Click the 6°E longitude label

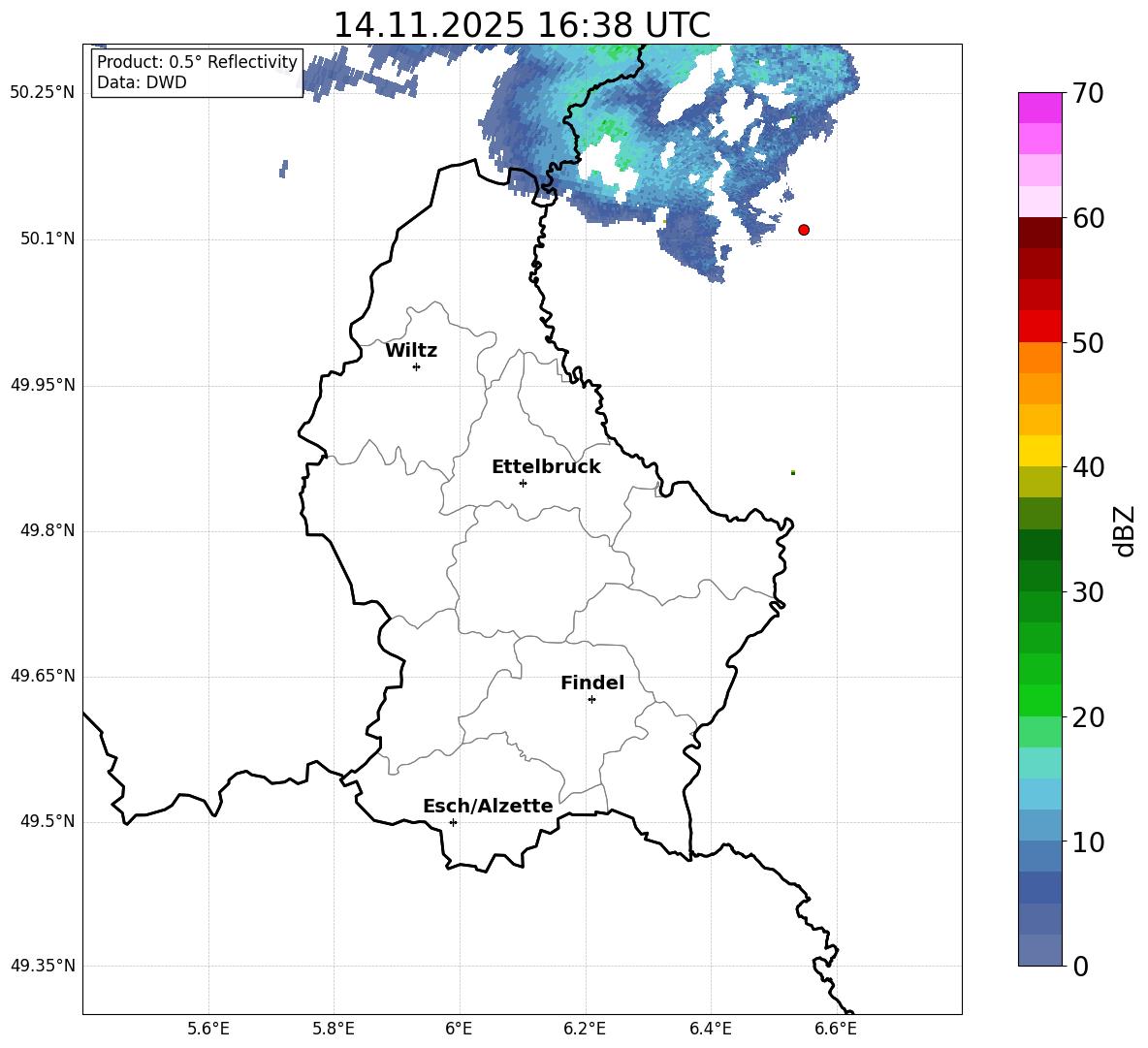tap(459, 1029)
